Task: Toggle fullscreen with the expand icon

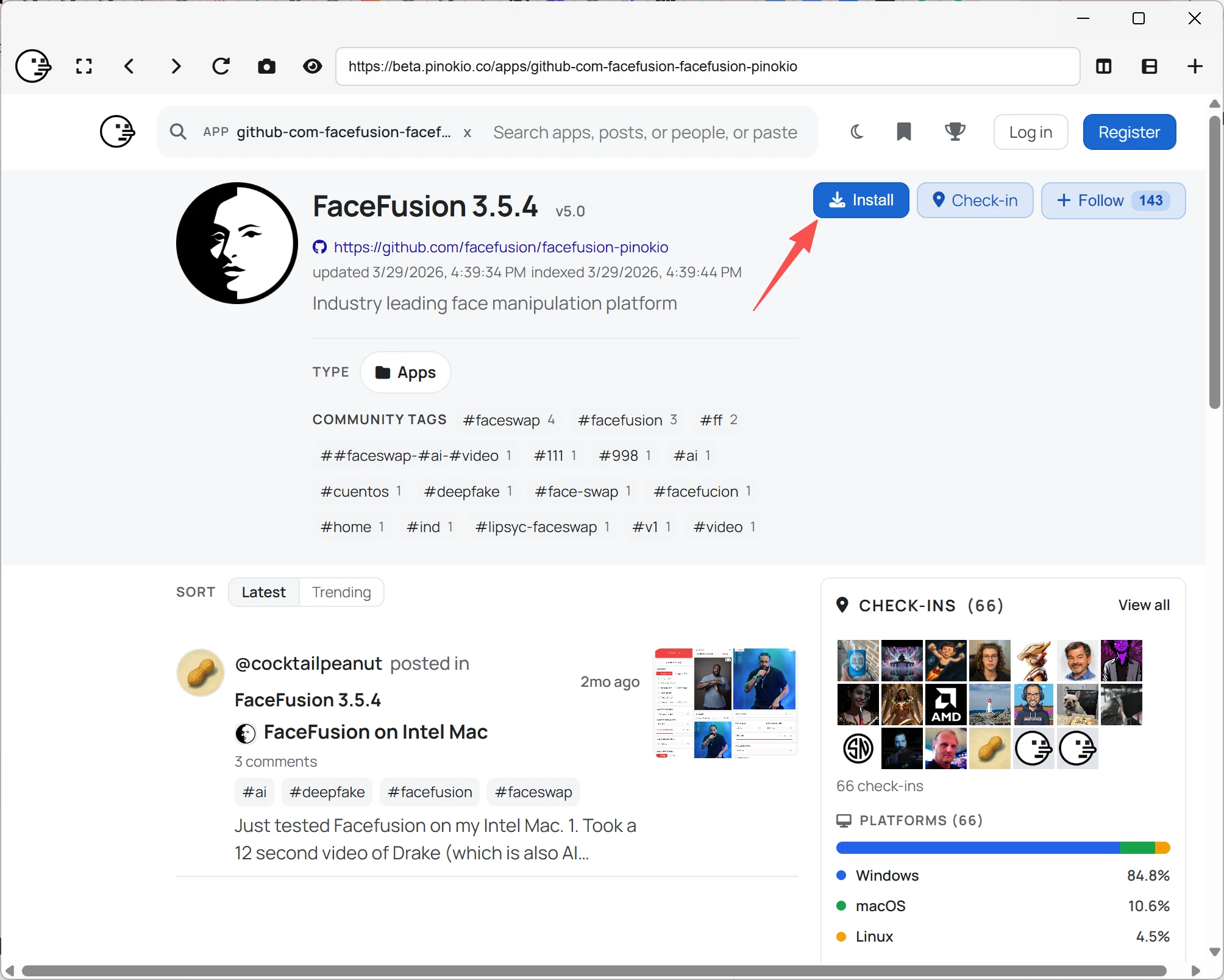Action: [x=84, y=66]
